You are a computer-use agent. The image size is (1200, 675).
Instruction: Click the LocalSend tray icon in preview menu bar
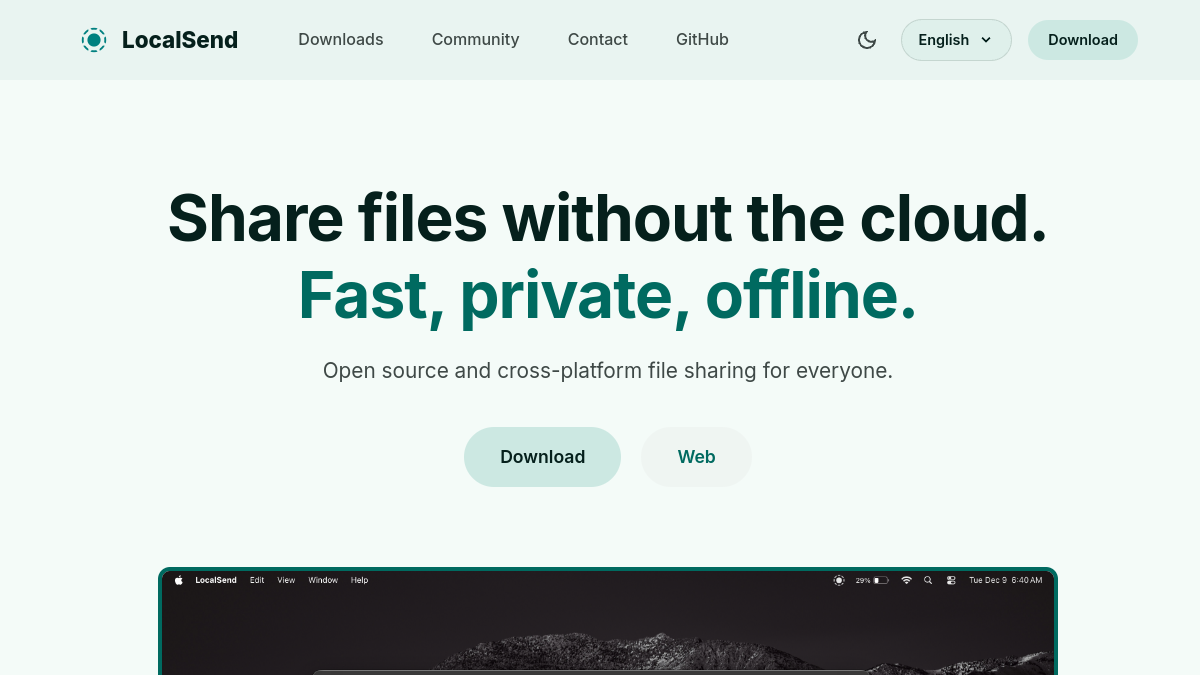839,580
